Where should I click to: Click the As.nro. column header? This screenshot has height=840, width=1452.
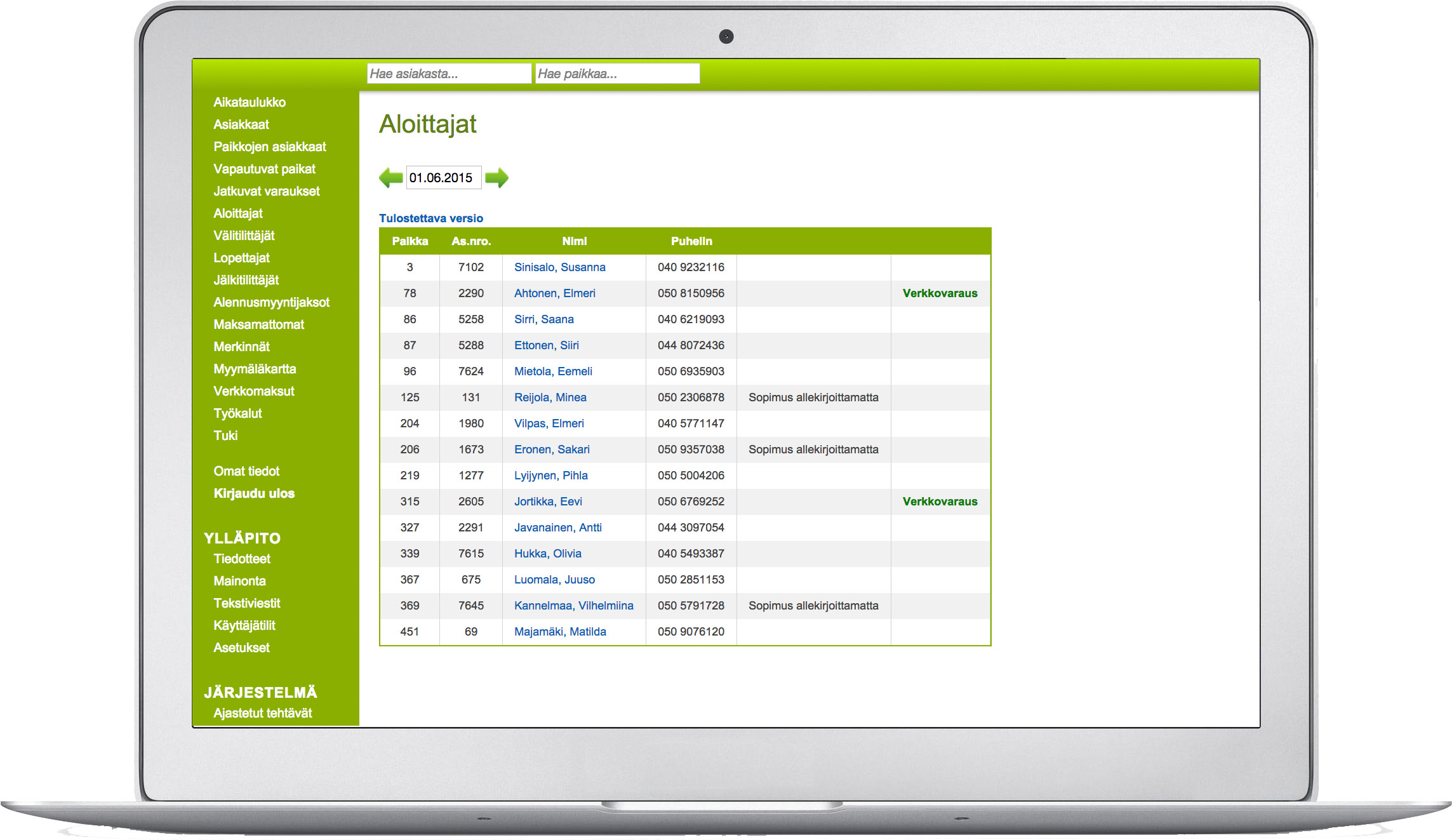(471, 241)
